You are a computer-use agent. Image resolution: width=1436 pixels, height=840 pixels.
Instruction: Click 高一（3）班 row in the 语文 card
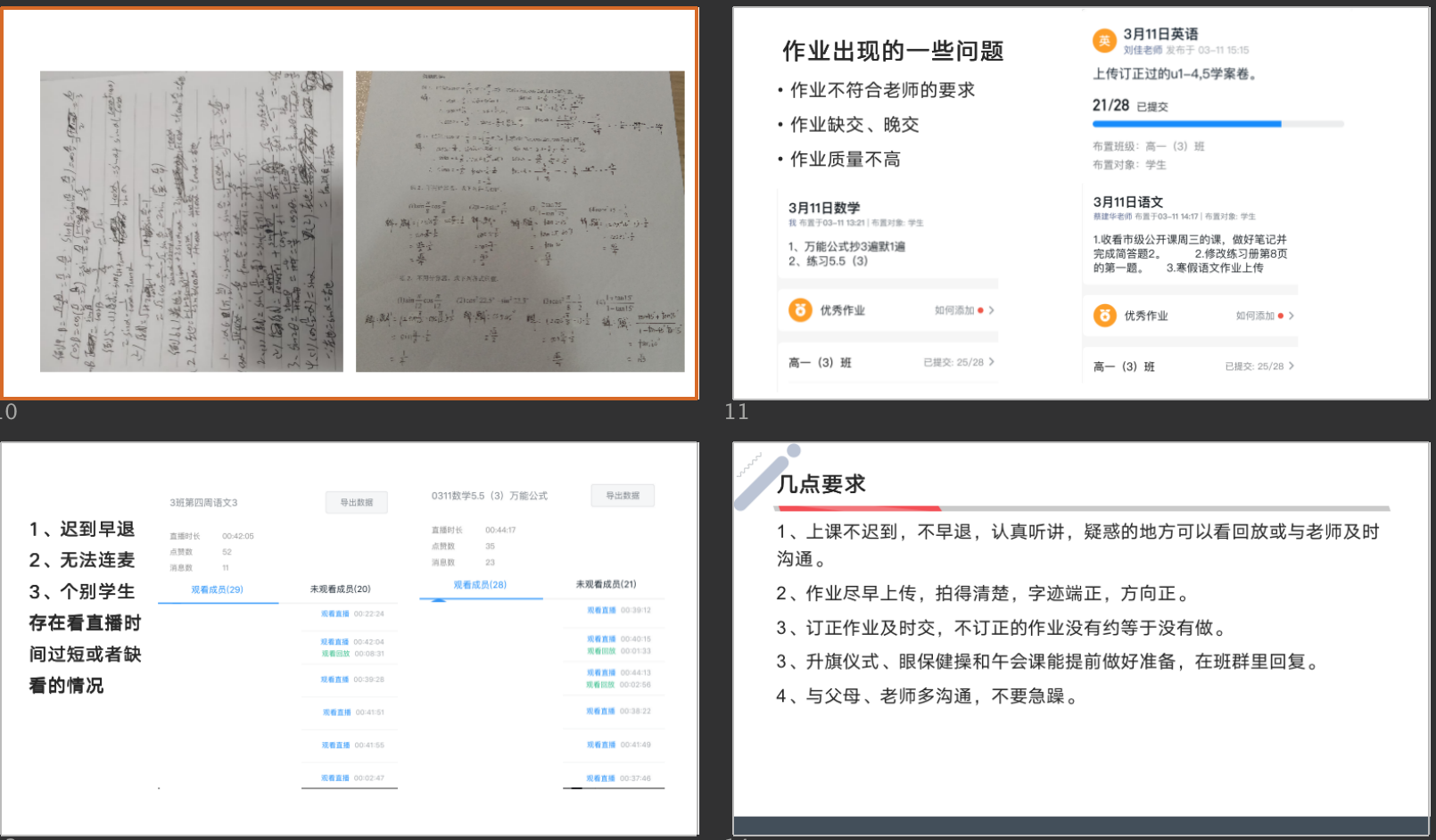coord(1191,366)
